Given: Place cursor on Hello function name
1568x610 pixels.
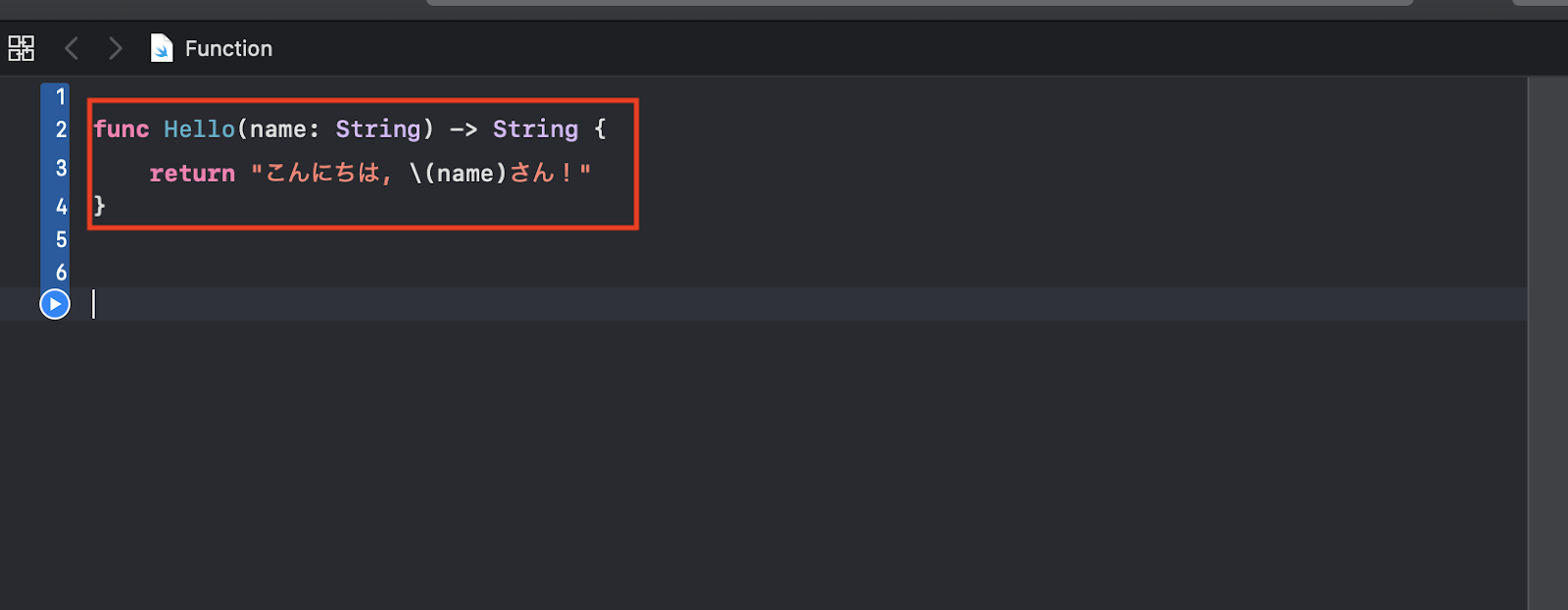Looking at the screenshot, I should click(199, 129).
